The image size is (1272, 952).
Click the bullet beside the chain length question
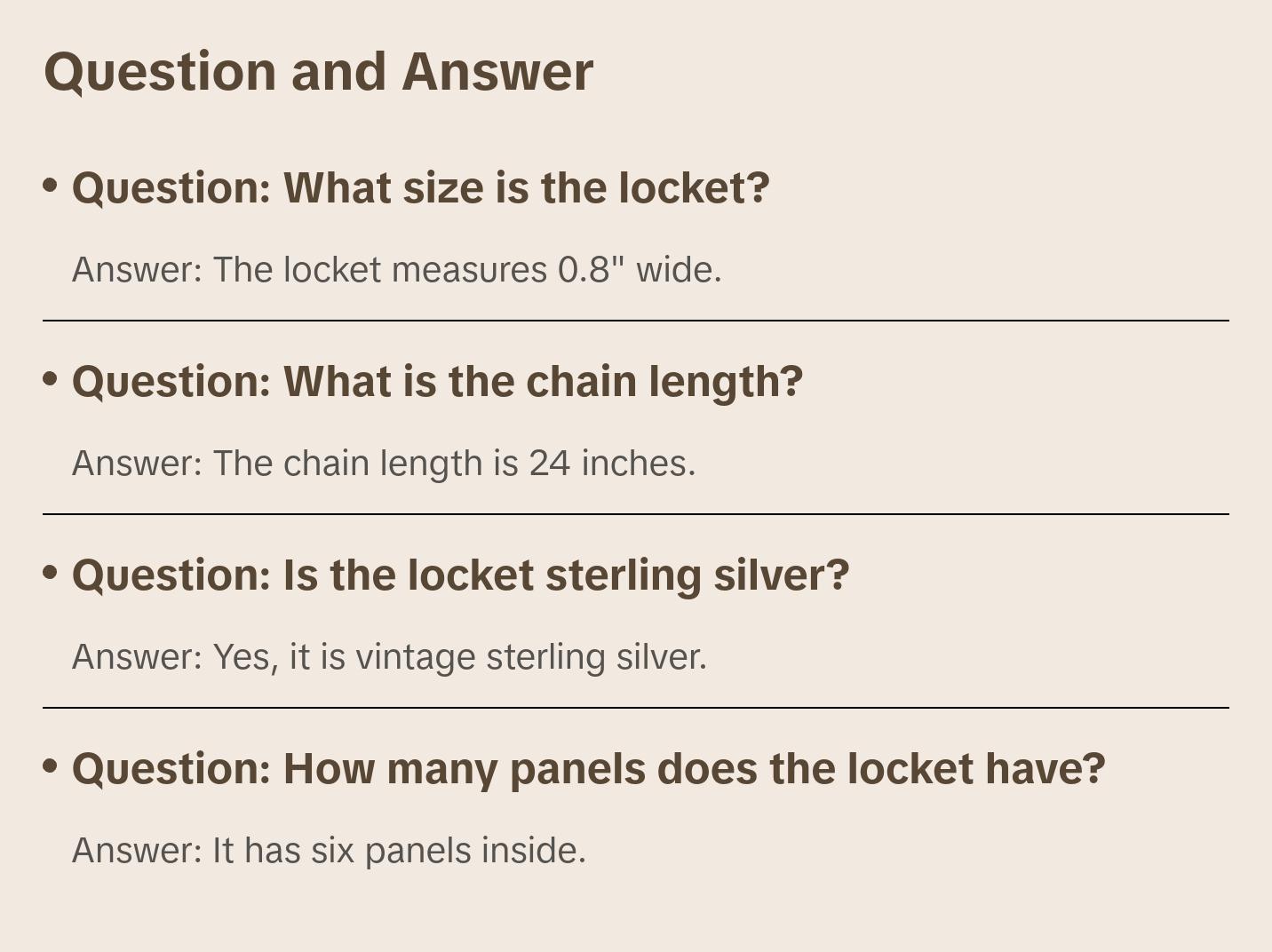[x=51, y=379]
